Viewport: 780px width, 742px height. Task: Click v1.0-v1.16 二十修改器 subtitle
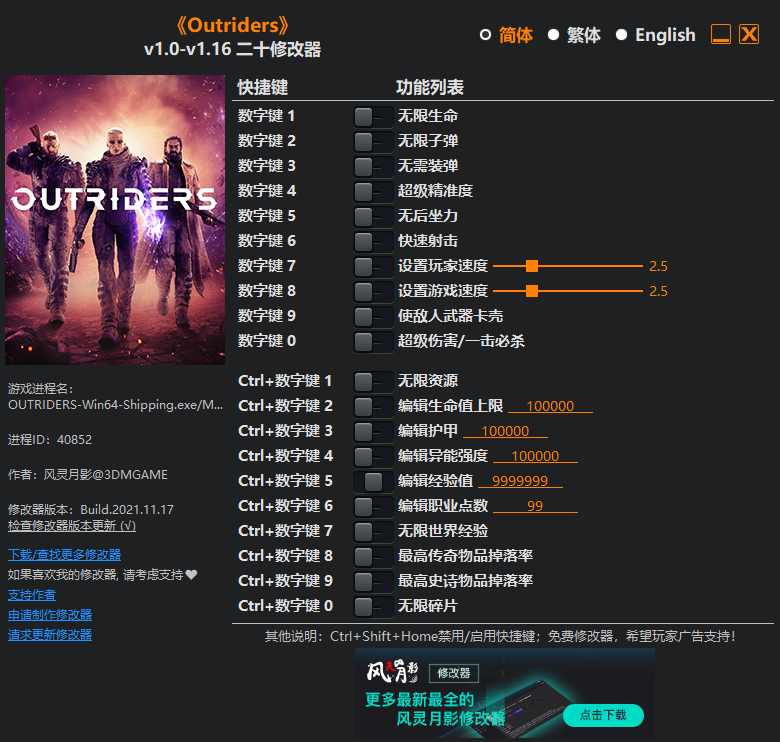[232, 49]
